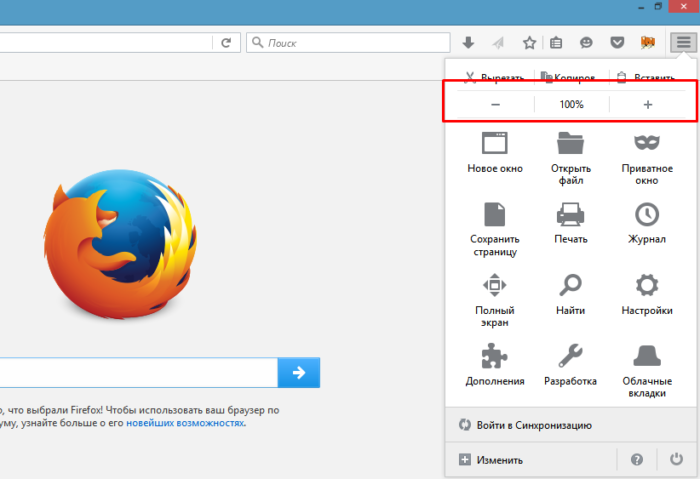Open a new window (Новое окно)
This screenshot has height=479, width=700.
(495, 152)
